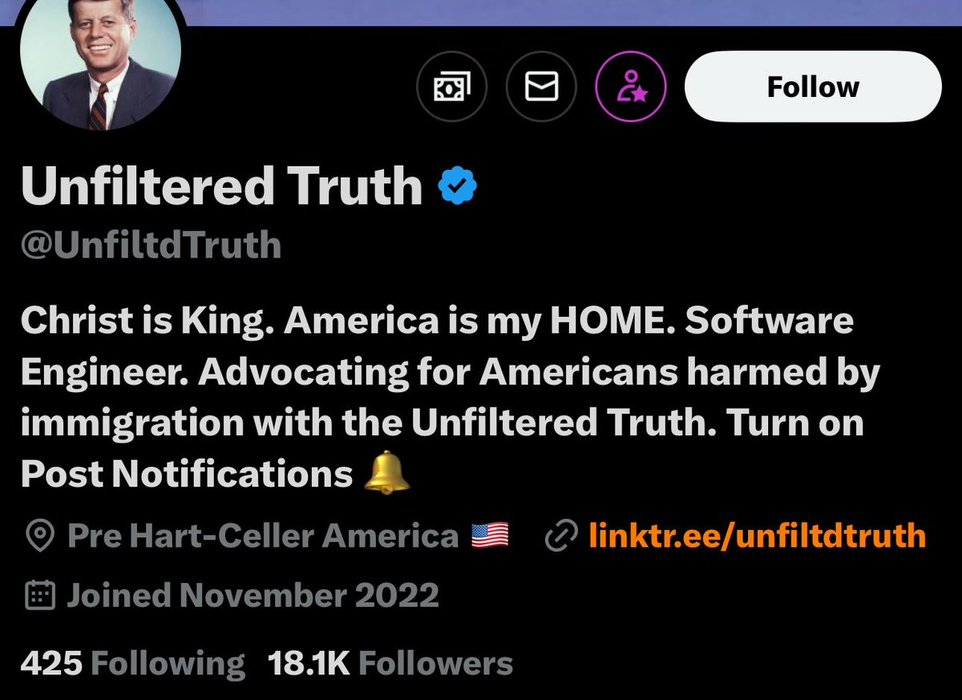Click Pre Hart-Celler America location text
Image resolution: width=962 pixels, height=700 pixels.
click(x=262, y=537)
